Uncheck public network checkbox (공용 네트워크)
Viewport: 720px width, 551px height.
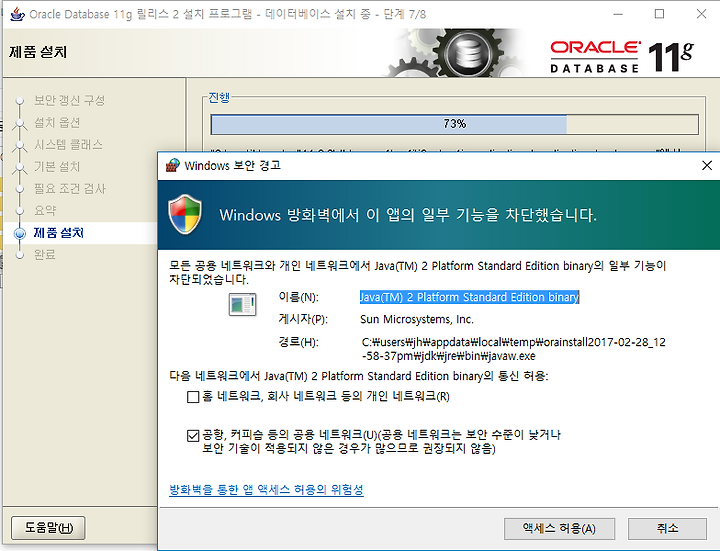pyautogui.click(x=193, y=435)
